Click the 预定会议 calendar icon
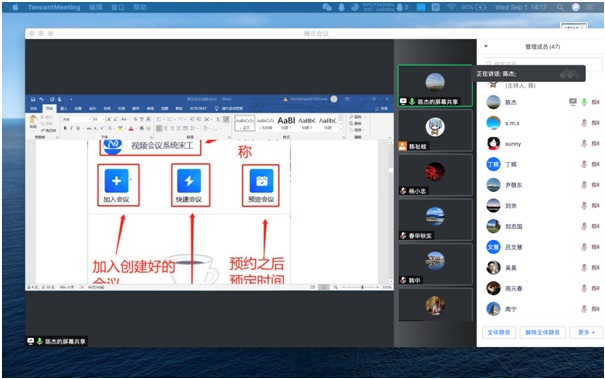Viewport: 605px width, 379px height. pos(261,181)
